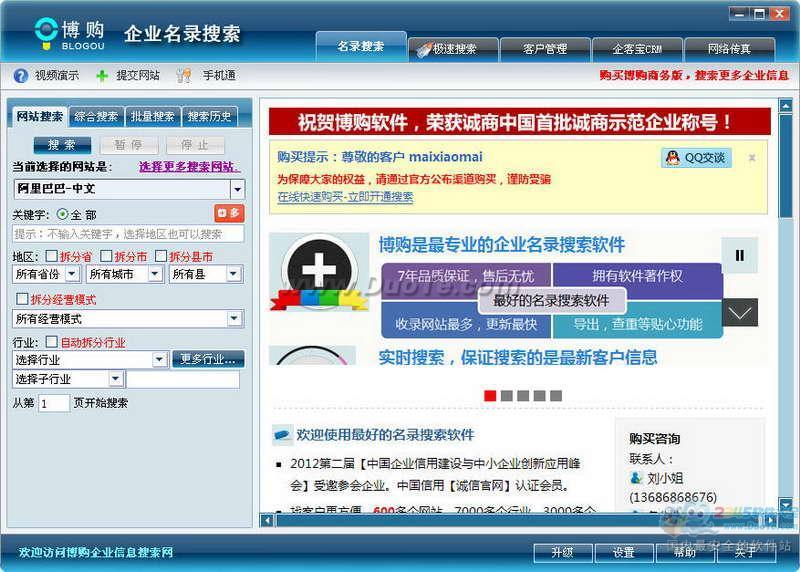Click the red 祝贺博购软件 banner
The width and height of the screenshot is (800, 572).
[519, 122]
